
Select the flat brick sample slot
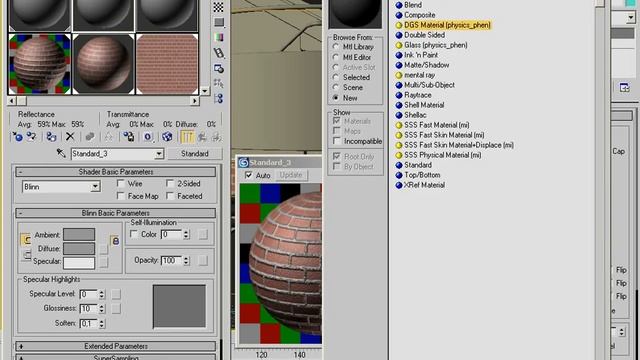click(167, 64)
